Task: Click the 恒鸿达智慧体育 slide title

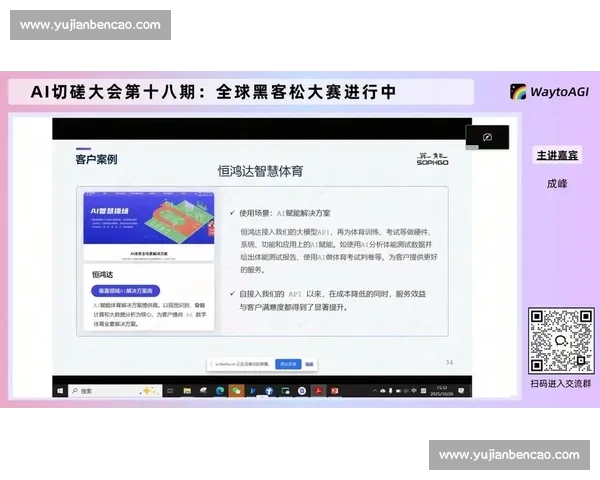Action: [x=261, y=171]
